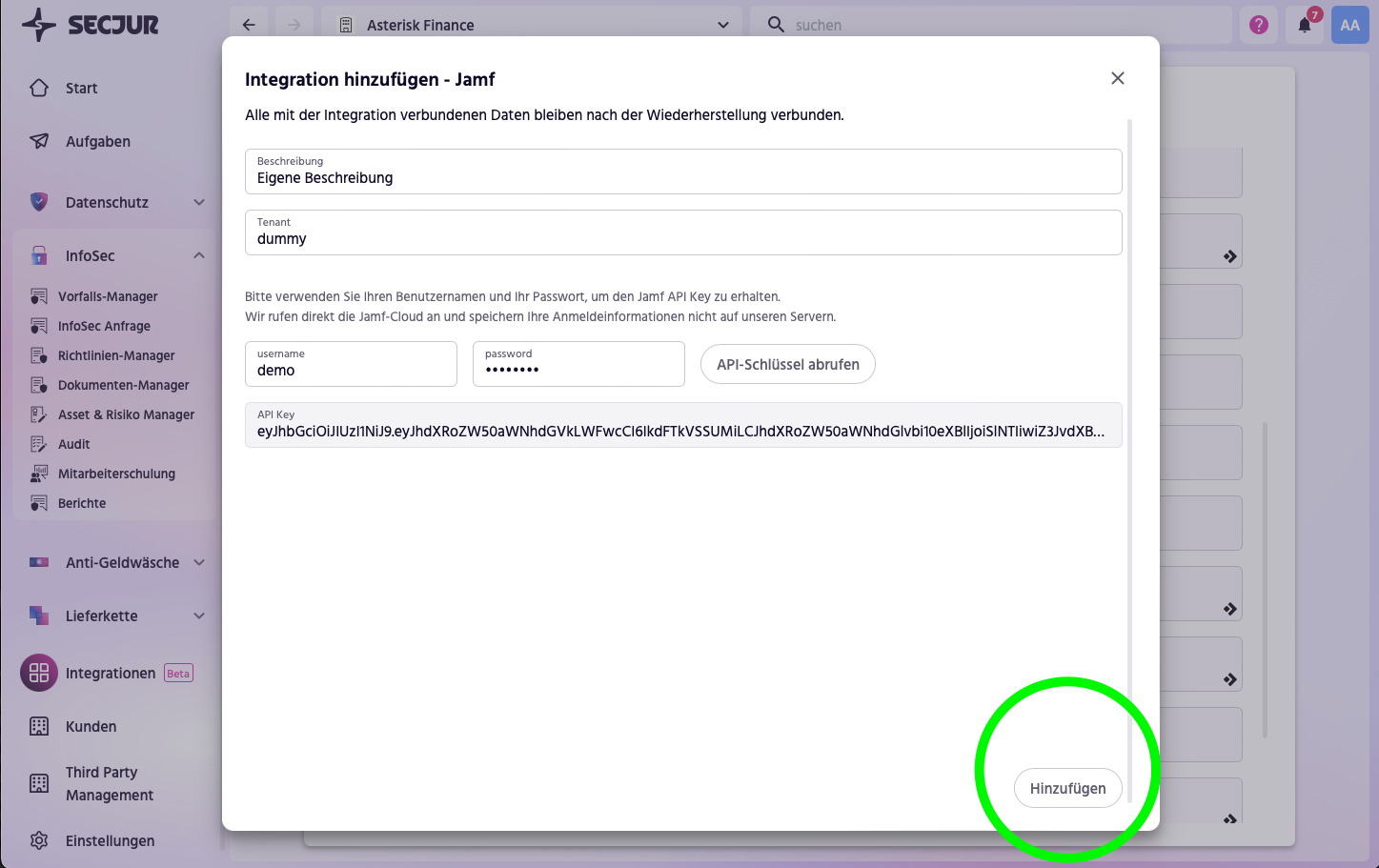Viewport: 1379px width, 868px height.
Task: Open the AA user avatar menu
Action: [1350, 25]
